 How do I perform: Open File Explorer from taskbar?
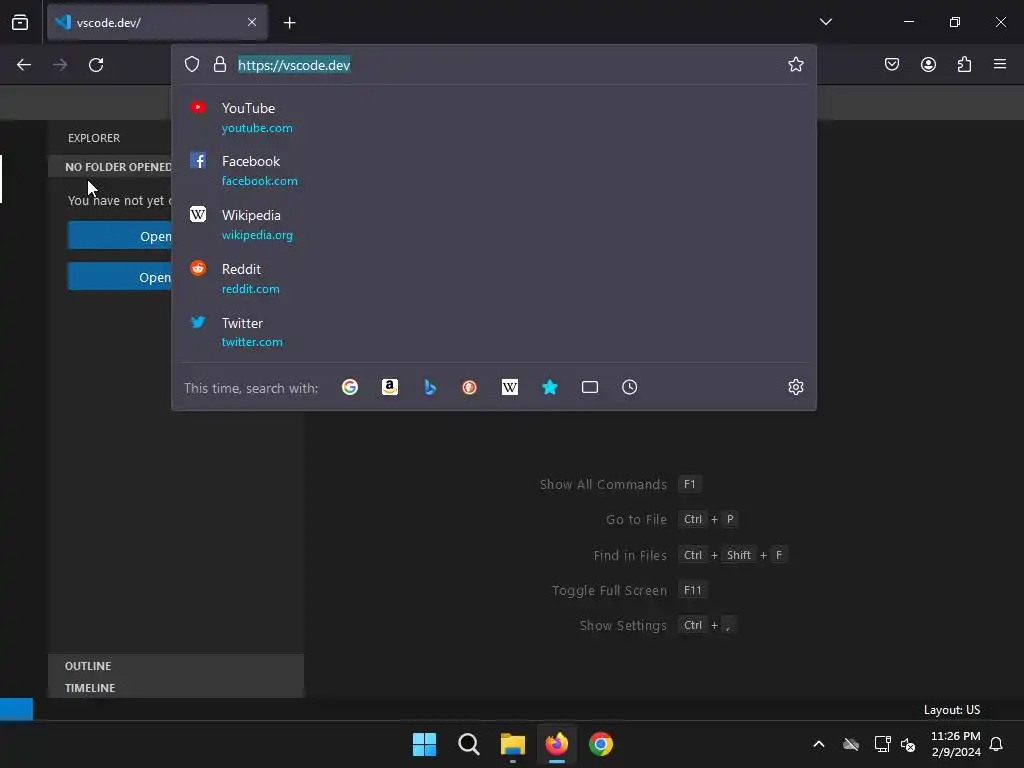(513, 744)
